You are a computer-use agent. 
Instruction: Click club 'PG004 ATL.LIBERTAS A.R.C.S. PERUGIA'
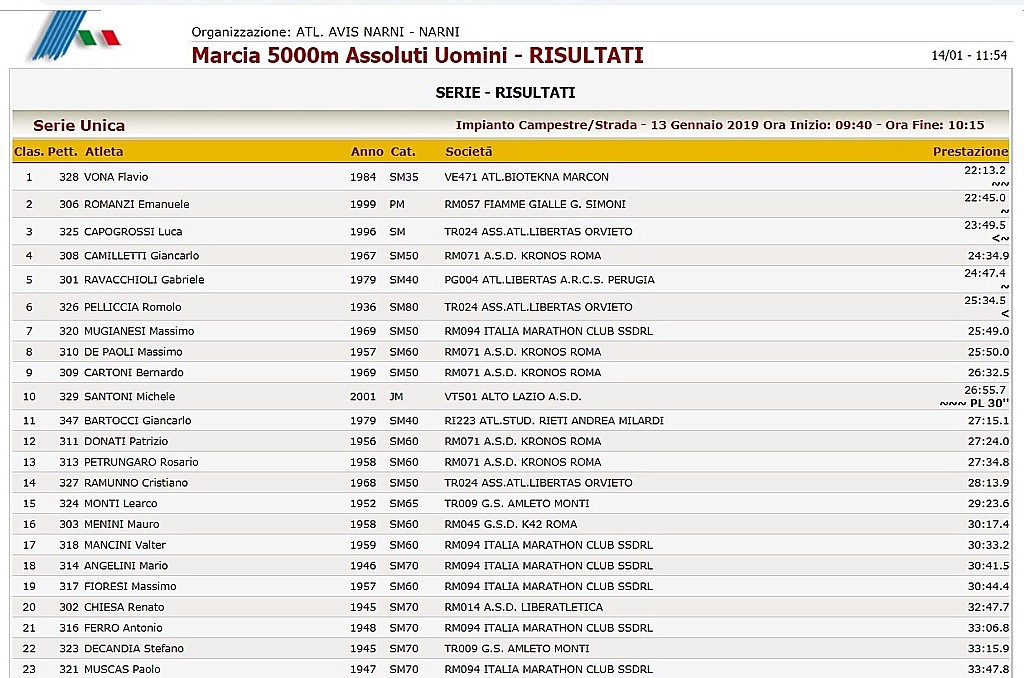pos(549,280)
